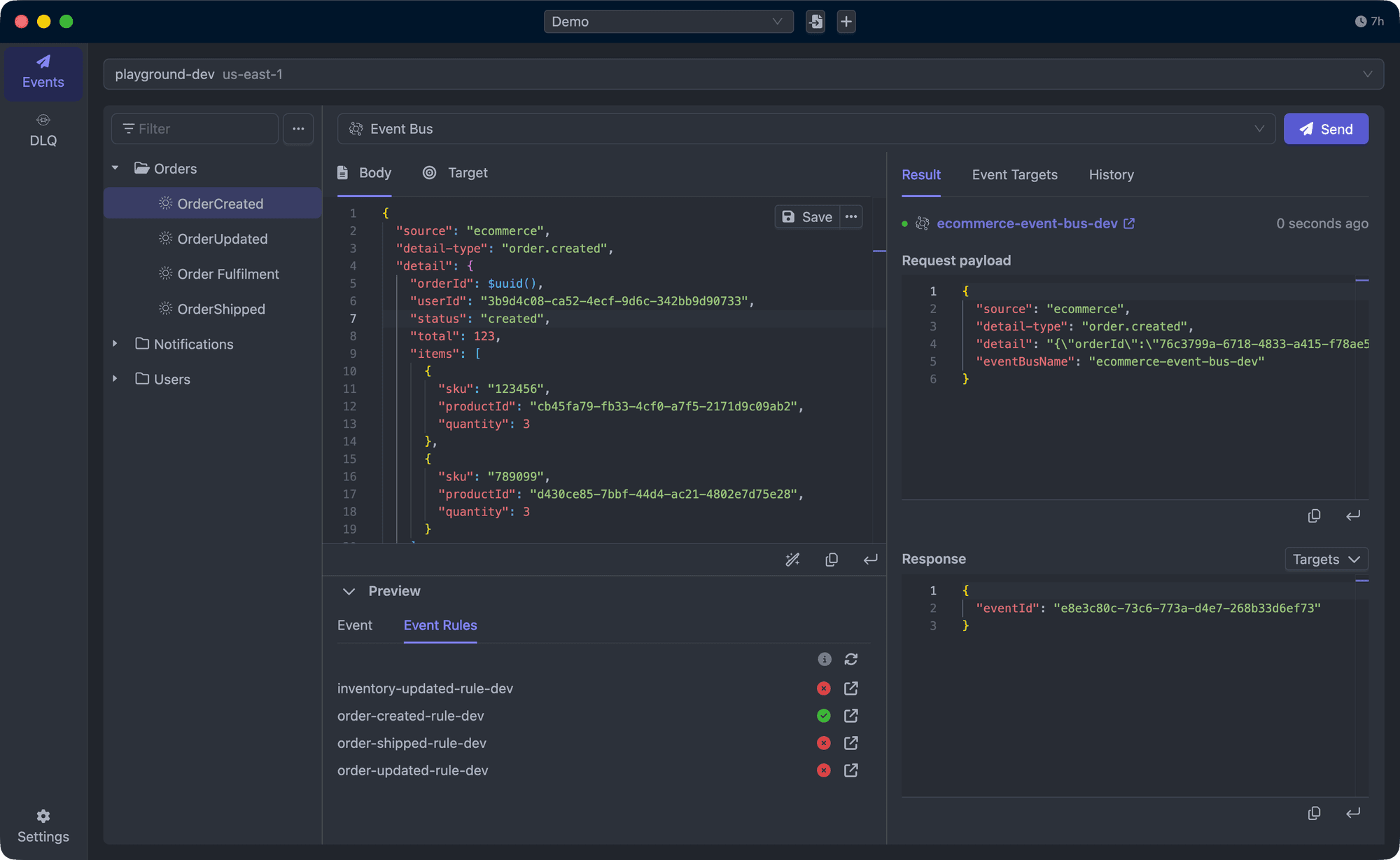Select the Order Fulfilment event
The width and height of the screenshot is (1400, 860).
[213, 274]
